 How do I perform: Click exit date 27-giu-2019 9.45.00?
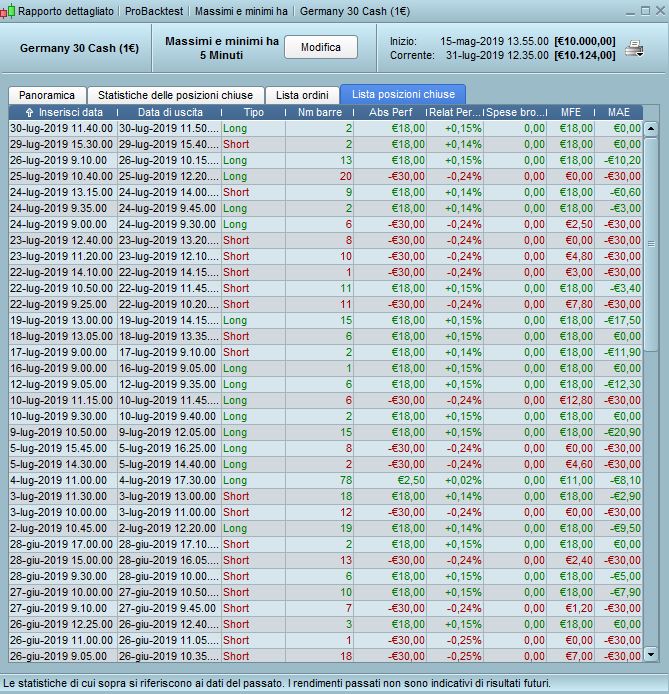click(x=167, y=608)
